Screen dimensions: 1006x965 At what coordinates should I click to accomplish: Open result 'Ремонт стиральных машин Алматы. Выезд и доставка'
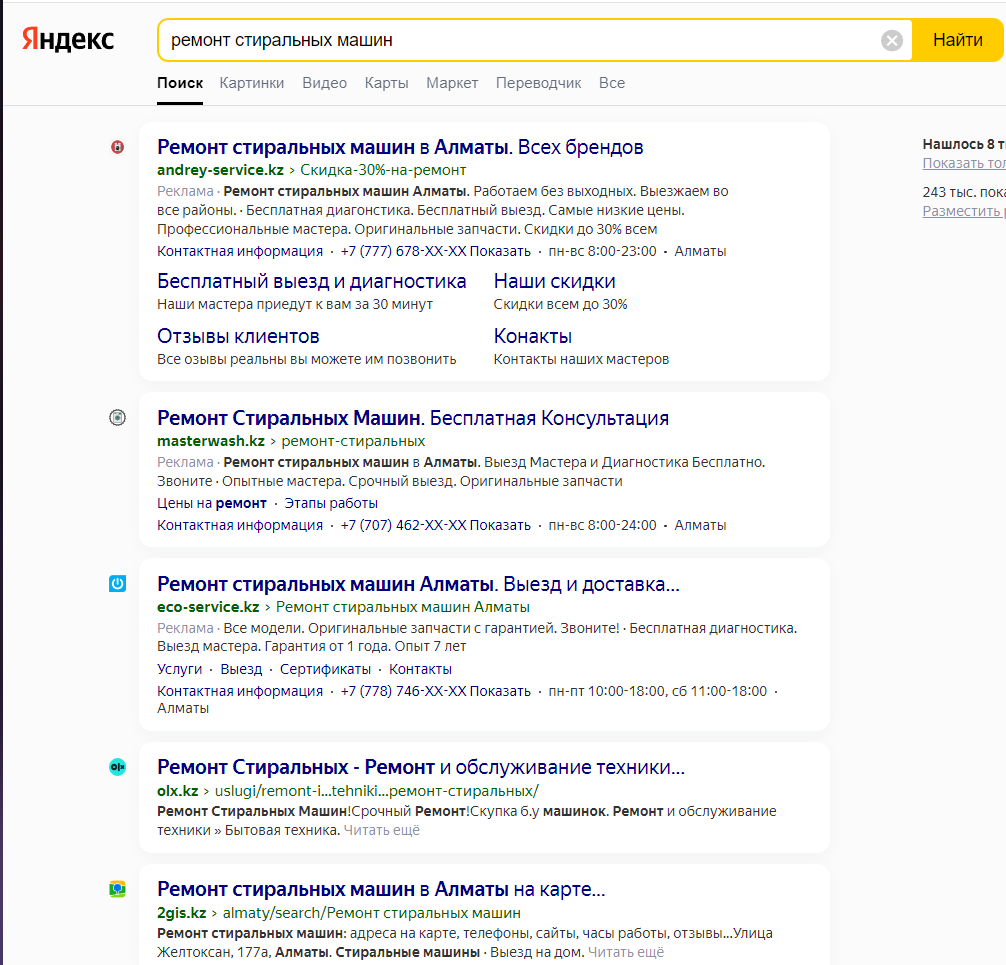coord(418,584)
